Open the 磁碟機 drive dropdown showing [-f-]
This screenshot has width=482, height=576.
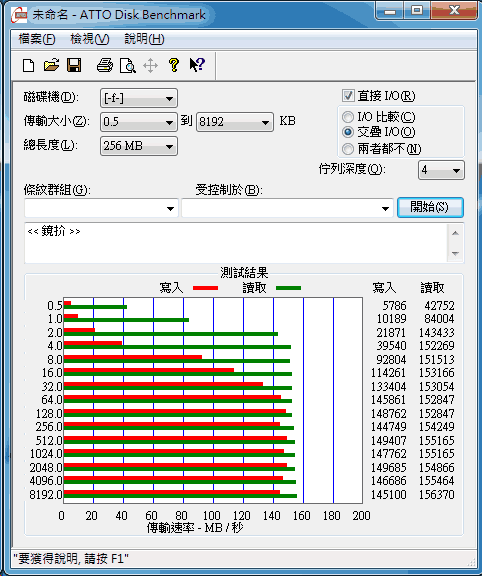tap(139, 98)
